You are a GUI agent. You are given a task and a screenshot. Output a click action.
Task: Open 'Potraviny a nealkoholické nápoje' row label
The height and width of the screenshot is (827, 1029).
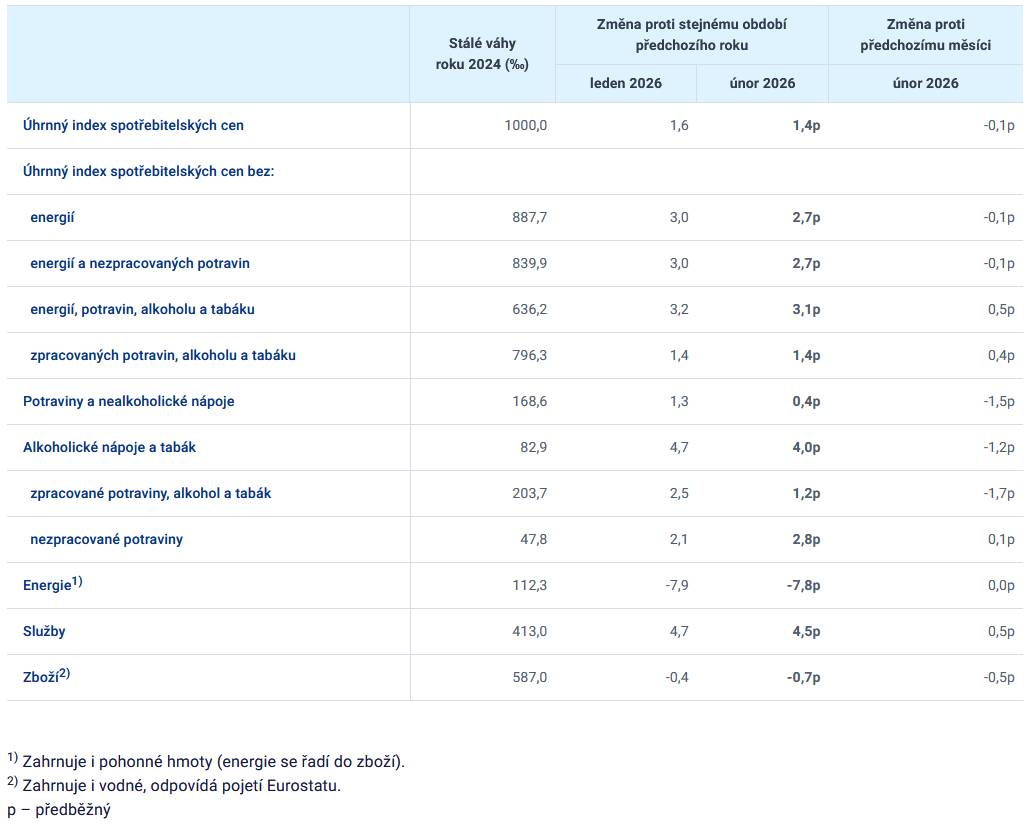(129, 402)
